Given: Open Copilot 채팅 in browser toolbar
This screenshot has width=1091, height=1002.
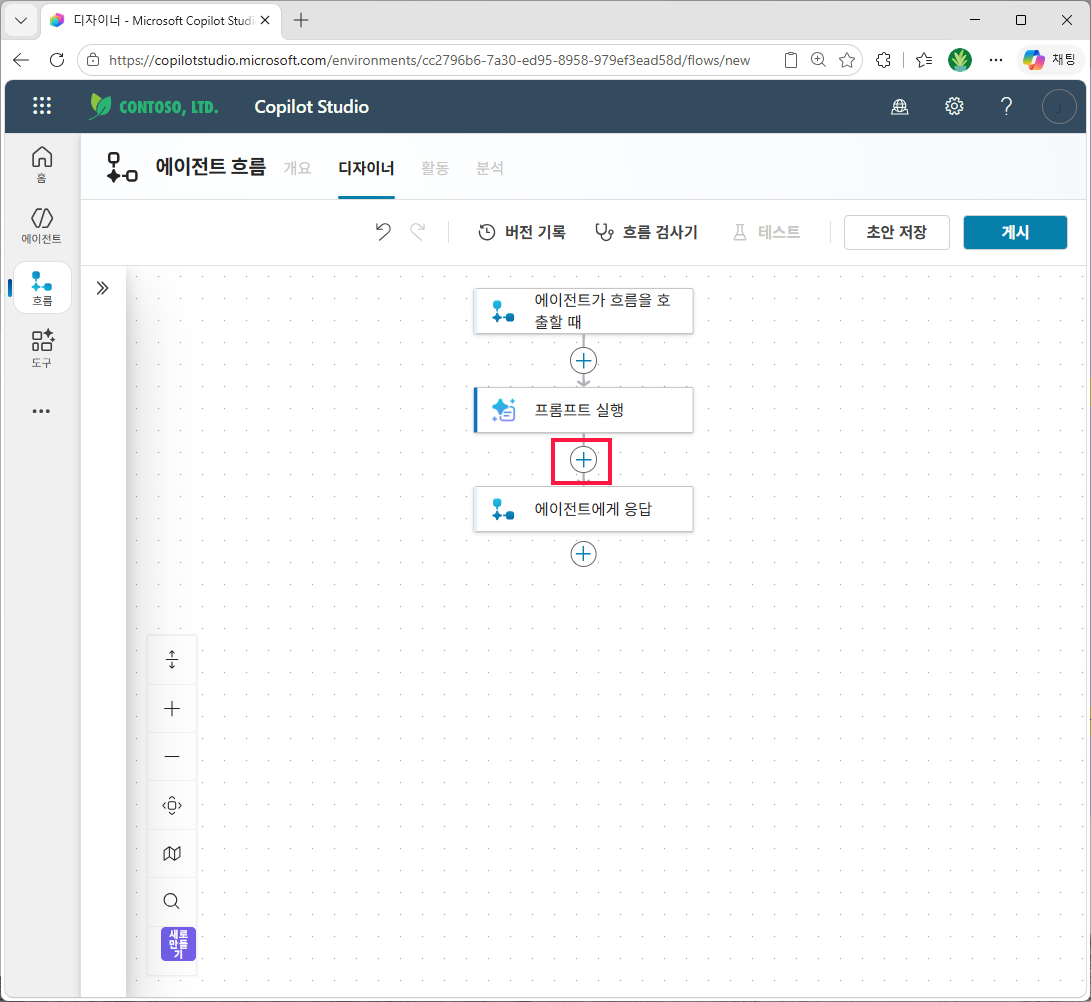Looking at the screenshot, I should 1049,61.
